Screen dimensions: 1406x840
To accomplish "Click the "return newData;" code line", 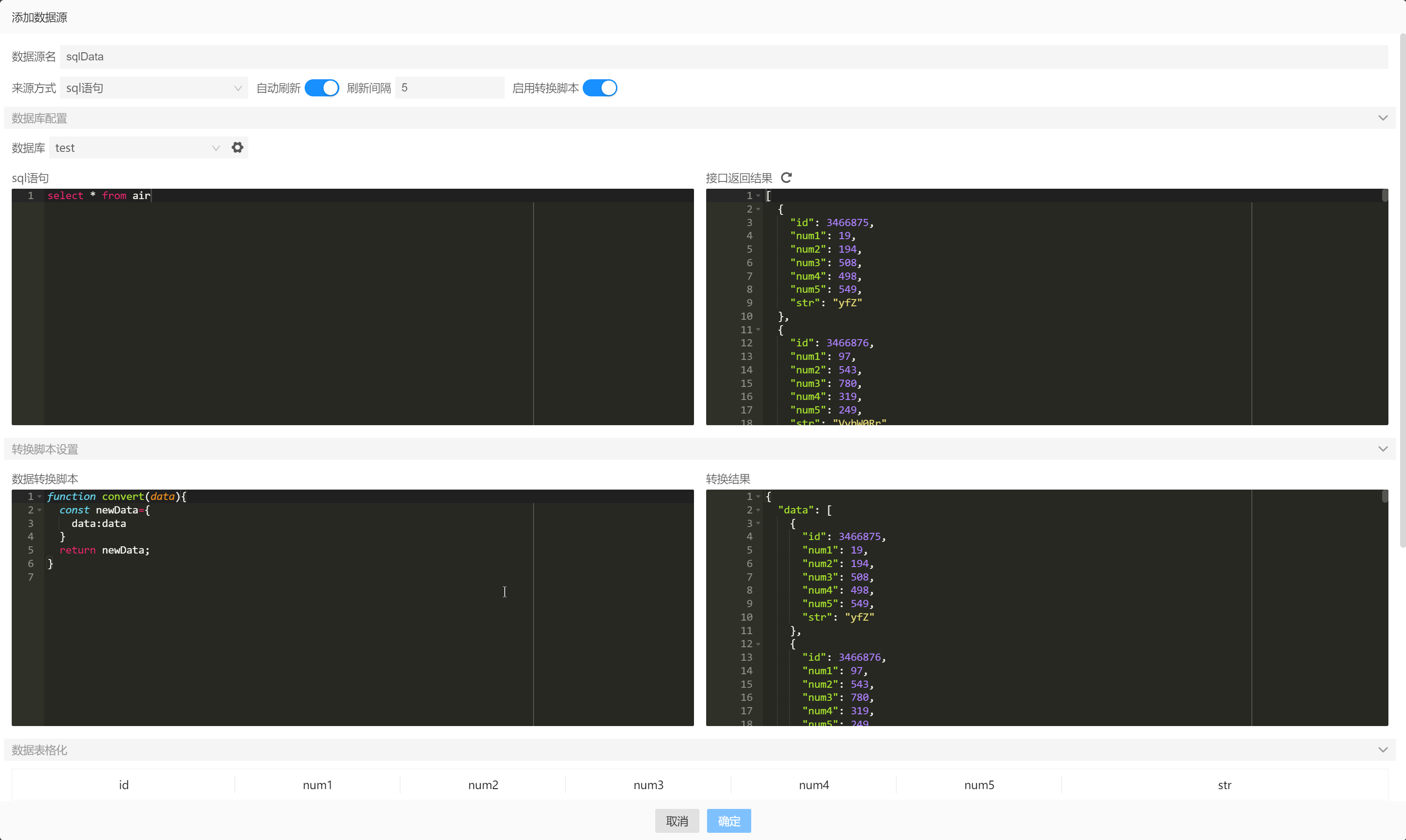I will point(105,550).
